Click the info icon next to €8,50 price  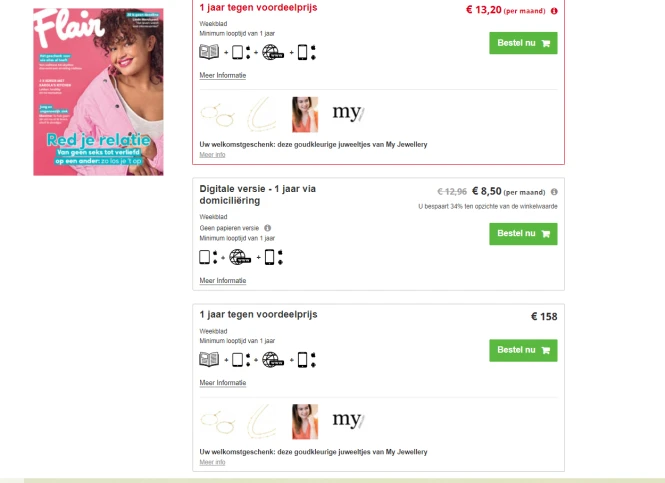coord(554,192)
